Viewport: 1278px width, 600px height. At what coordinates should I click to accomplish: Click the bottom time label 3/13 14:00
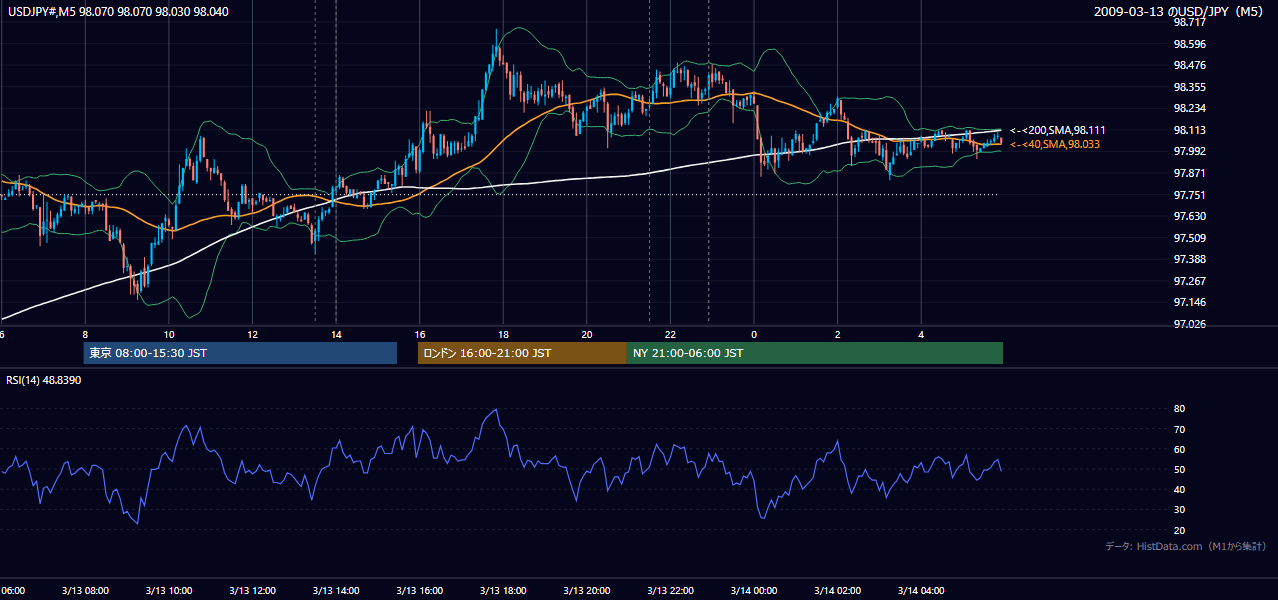coord(336,591)
